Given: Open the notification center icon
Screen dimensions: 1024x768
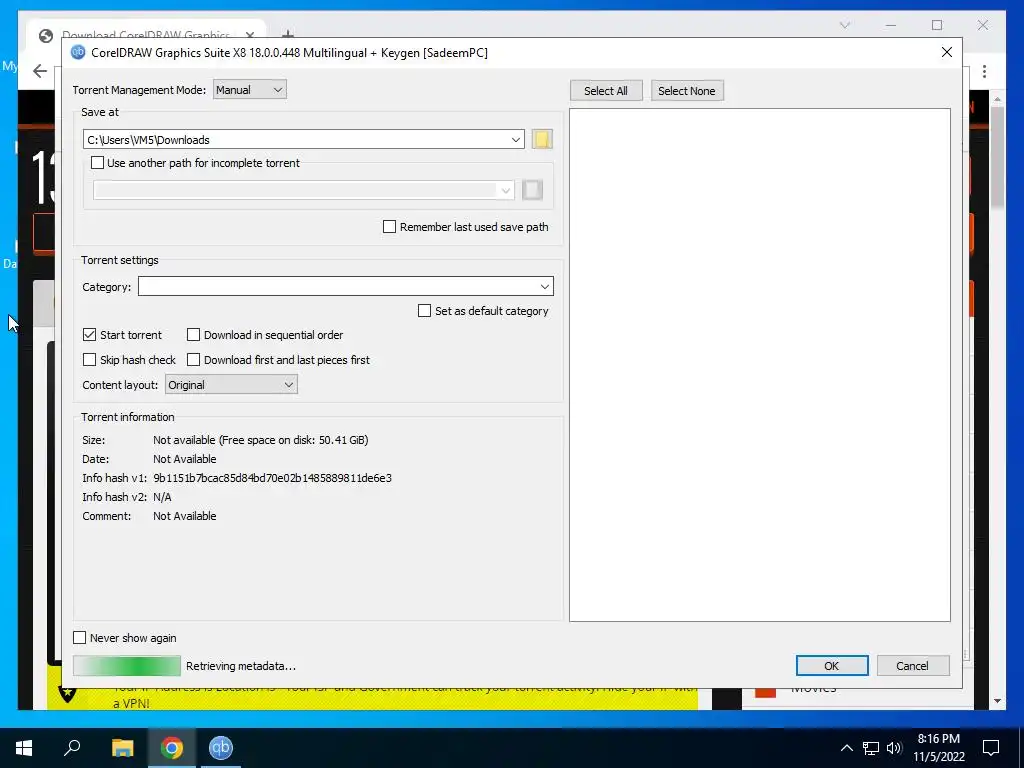Looking at the screenshot, I should 991,748.
